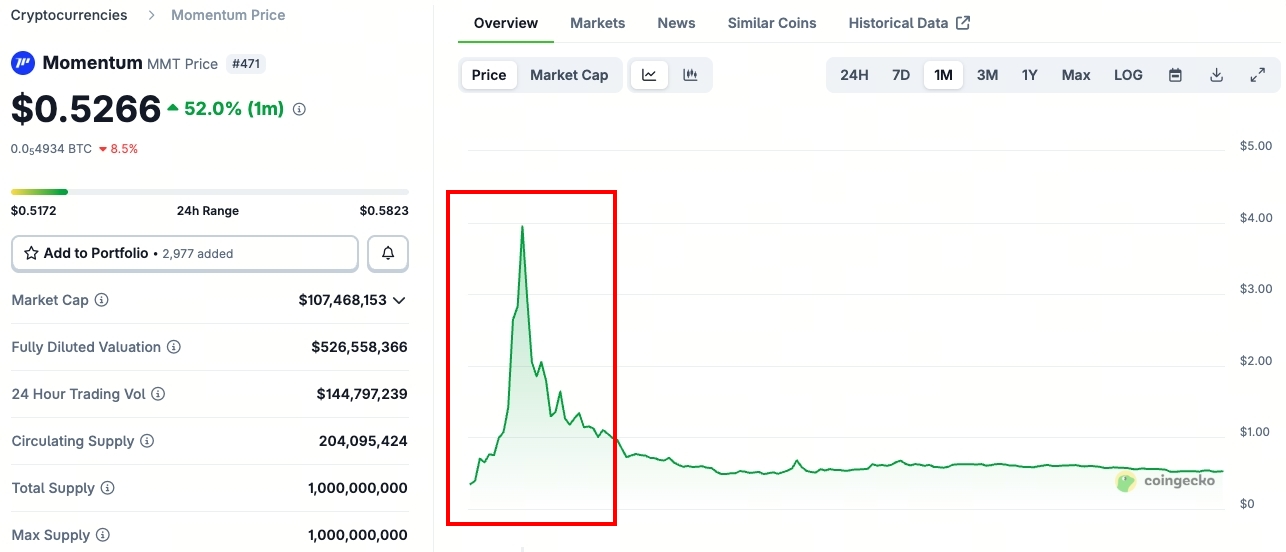Click Add to Portfolio button
This screenshot has height=552, width=1286.
click(185, 254)
